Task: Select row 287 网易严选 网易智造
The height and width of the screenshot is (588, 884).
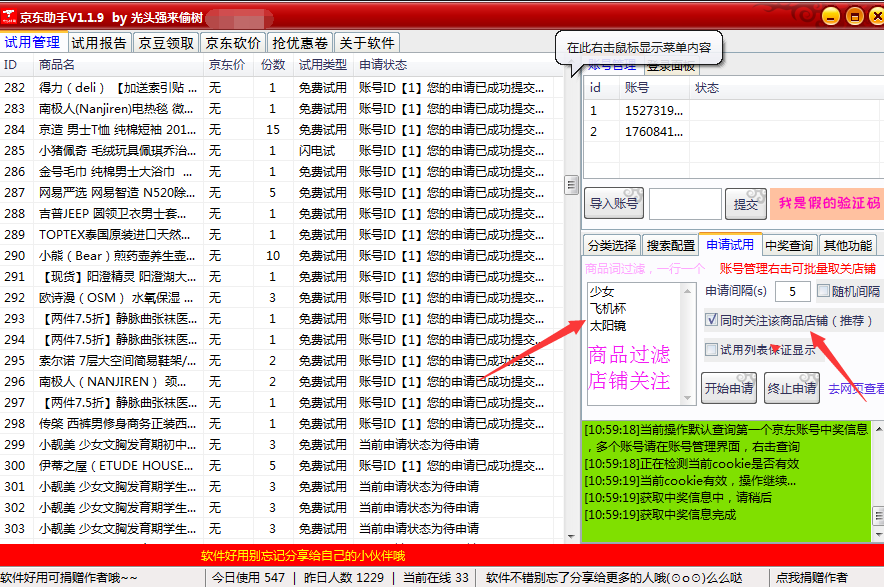Action: point(281,193)
